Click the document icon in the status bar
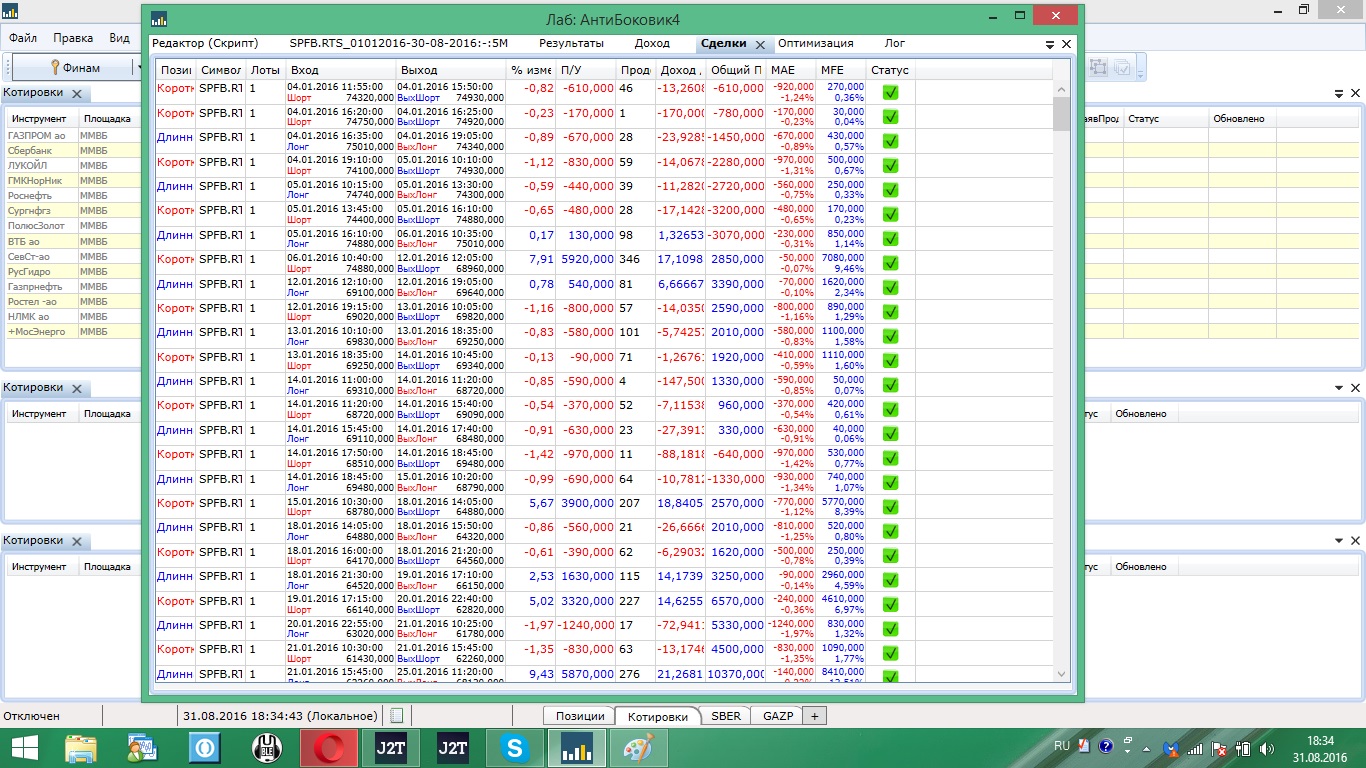Viewport: 1366px width, 768px height. pos(396,716)
